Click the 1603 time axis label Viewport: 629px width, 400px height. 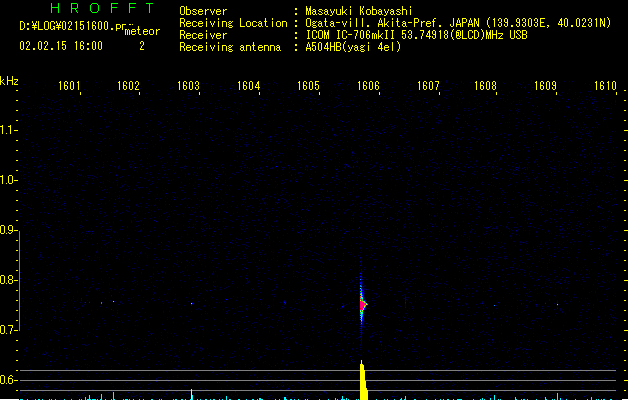[x=188, y=86]
